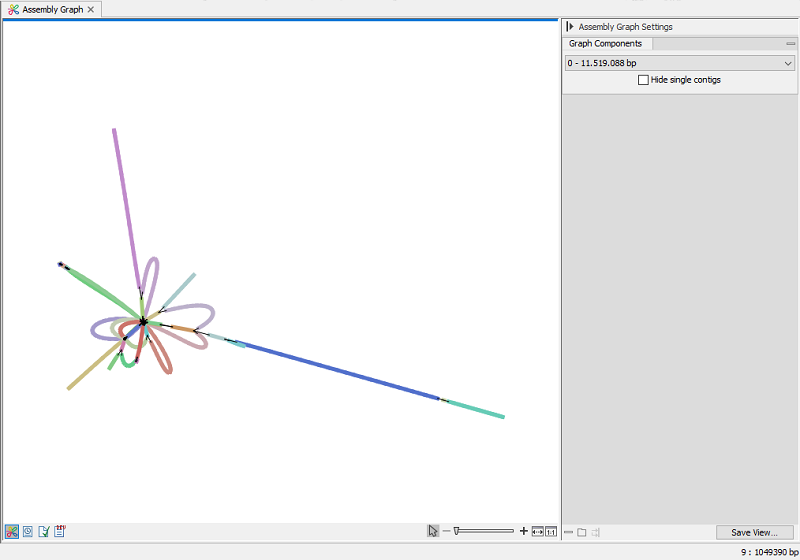The height and width of the screenshot is (560, 800).
Task: Open the 0 - 11.519.088 bp dropdown
Action: [x=680, y=63]
